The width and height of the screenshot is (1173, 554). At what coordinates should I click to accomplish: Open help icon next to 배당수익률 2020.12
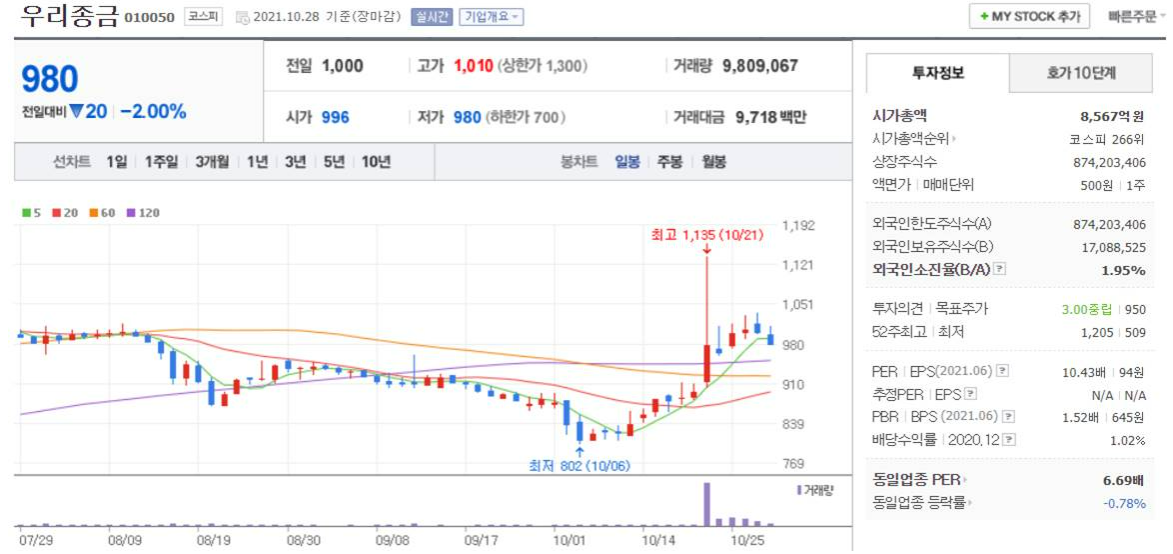point(1010,440)
